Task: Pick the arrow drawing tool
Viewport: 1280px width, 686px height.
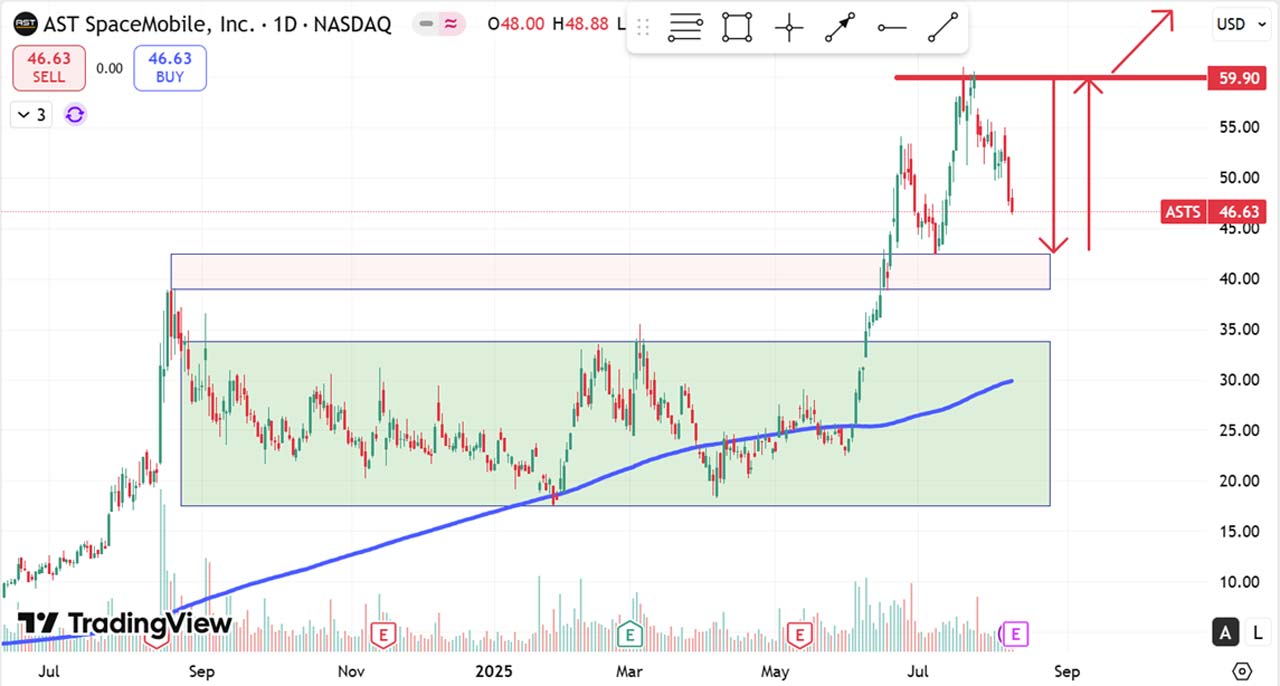Action: pyautogui.click(x=840, y=28)
